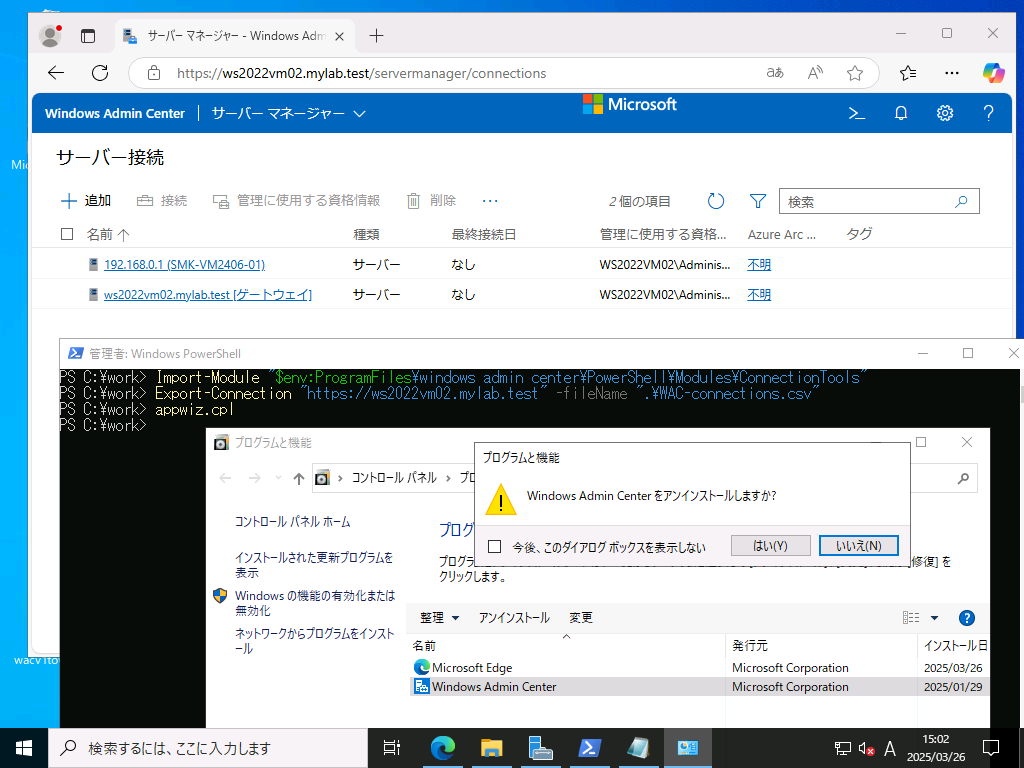
Task: Open Edge profile avatar
Action: 50,36
